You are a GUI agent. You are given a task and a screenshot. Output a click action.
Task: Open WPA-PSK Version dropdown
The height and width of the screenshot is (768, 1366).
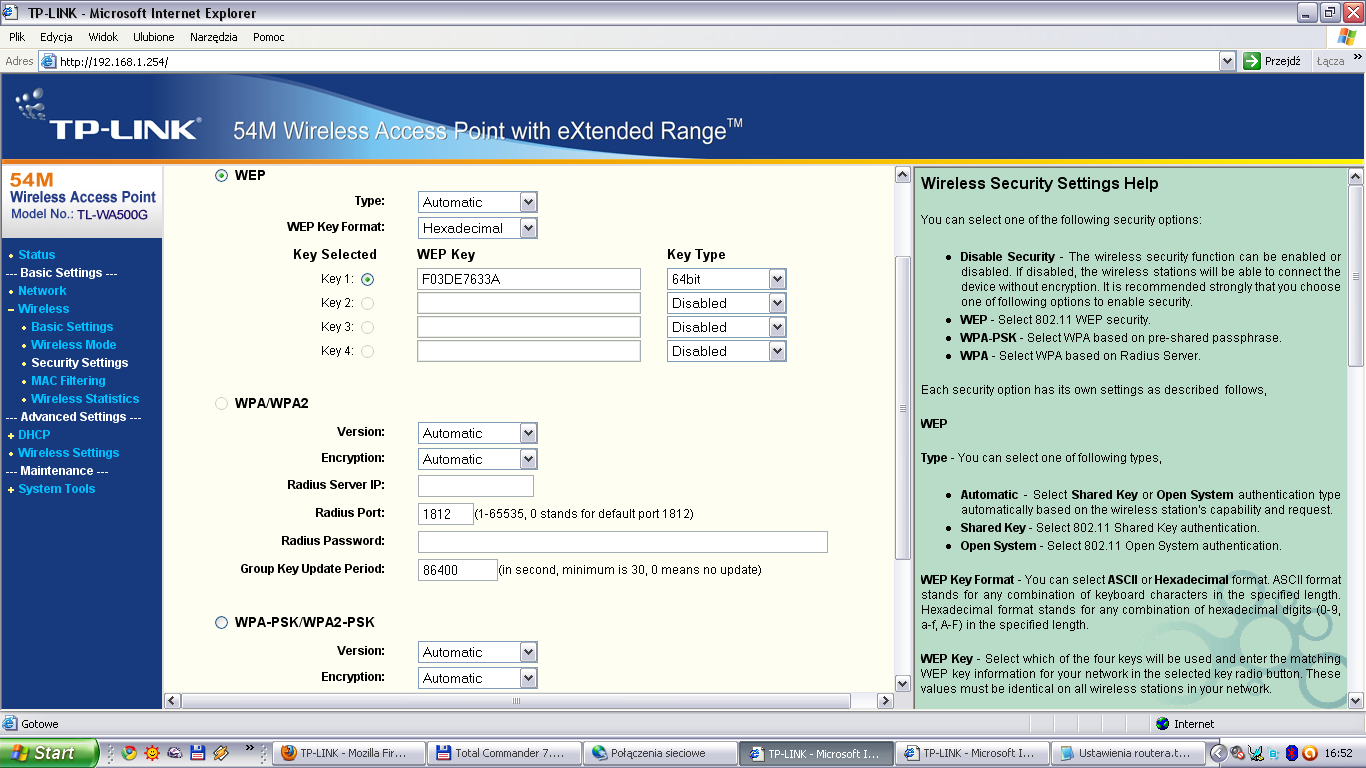click(x=478, y=652)
